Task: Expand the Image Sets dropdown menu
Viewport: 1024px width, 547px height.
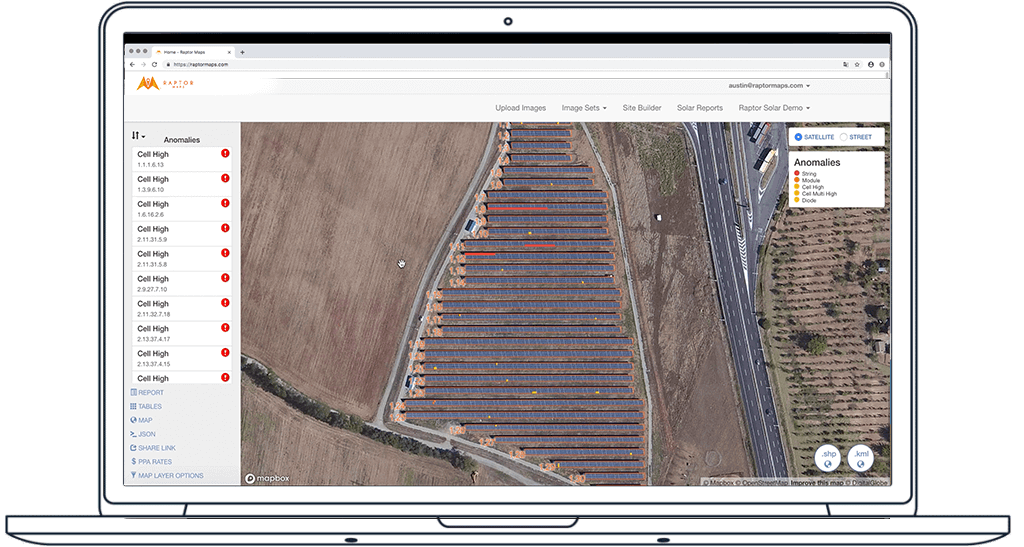Action: point(584,108)
